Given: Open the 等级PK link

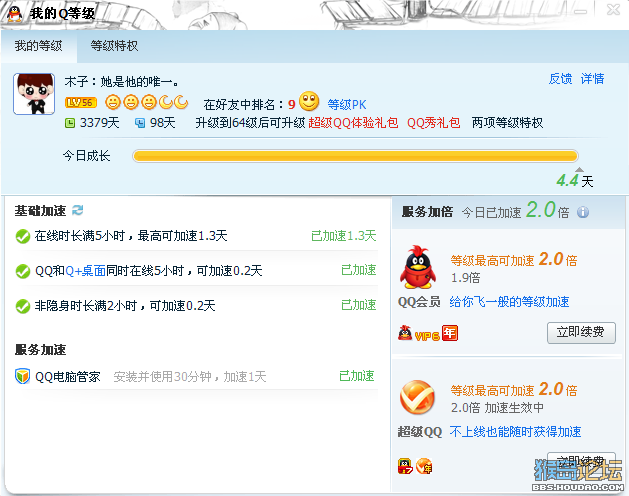Looking at the screenshot, I should point(347,105).
